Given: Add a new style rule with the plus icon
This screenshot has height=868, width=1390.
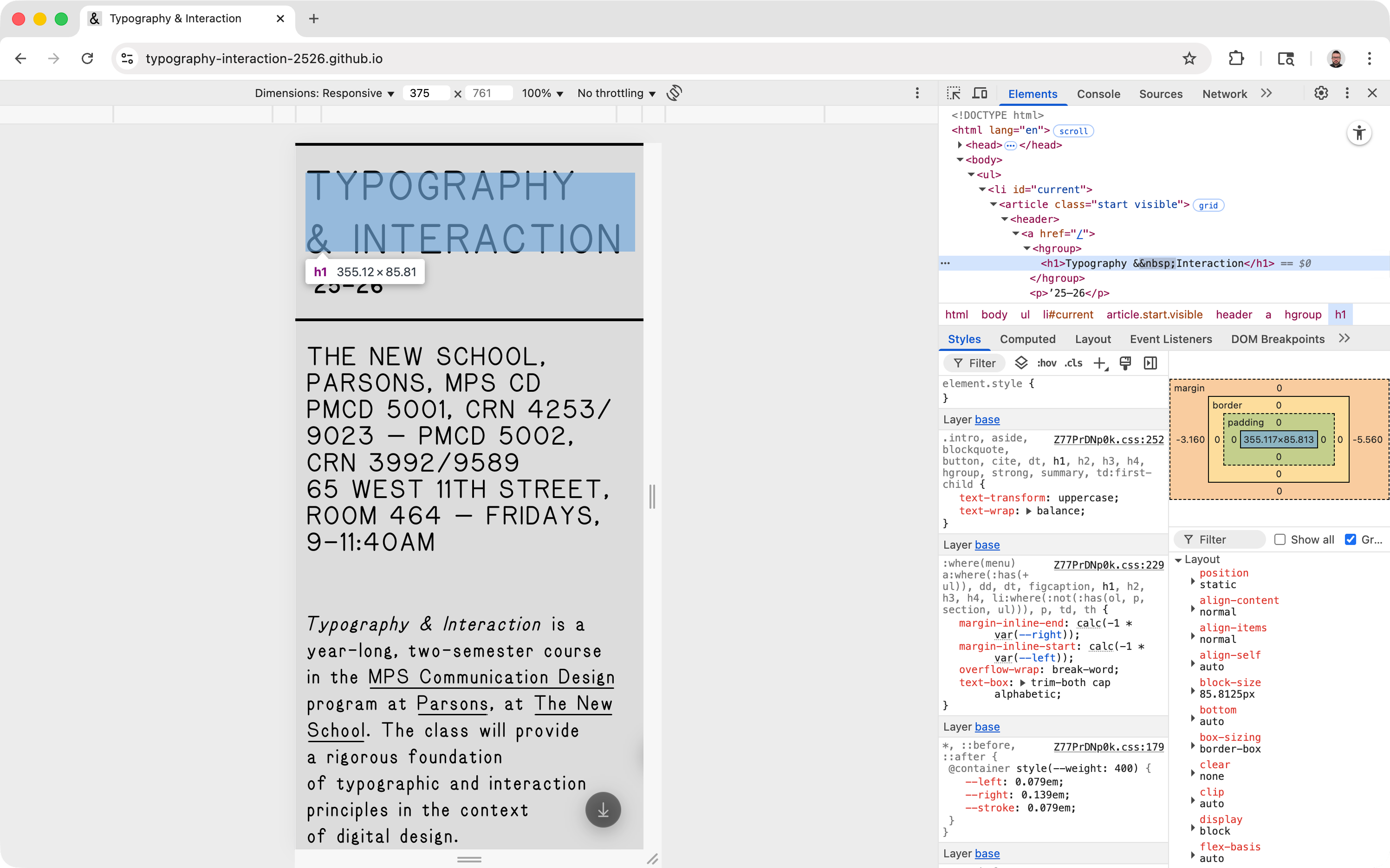Looking at the screenshot, I should coord(1099,363).
